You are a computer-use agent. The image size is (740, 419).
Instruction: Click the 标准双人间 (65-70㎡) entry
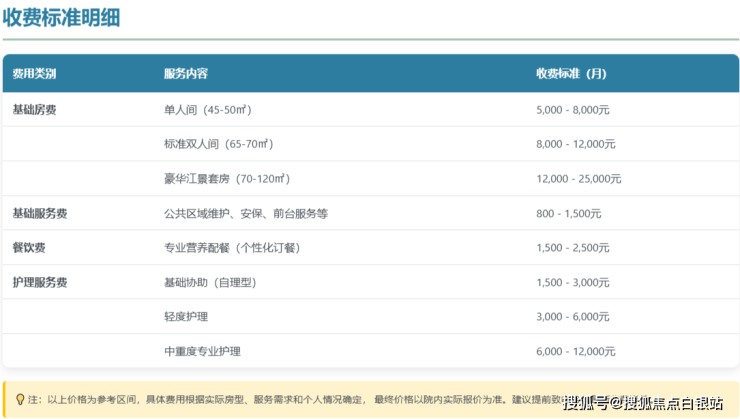click(219, 144)
